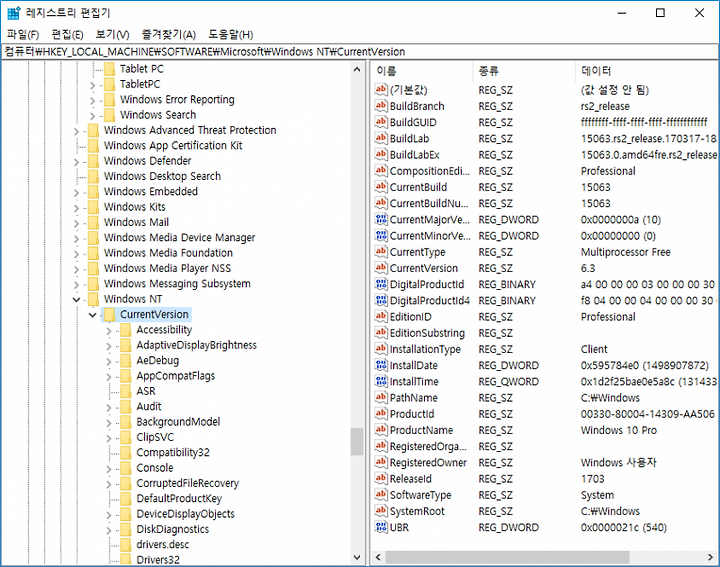Select the SoftwareType value name
This screenshot has height=567, width=720.
[x=421, y=495]
